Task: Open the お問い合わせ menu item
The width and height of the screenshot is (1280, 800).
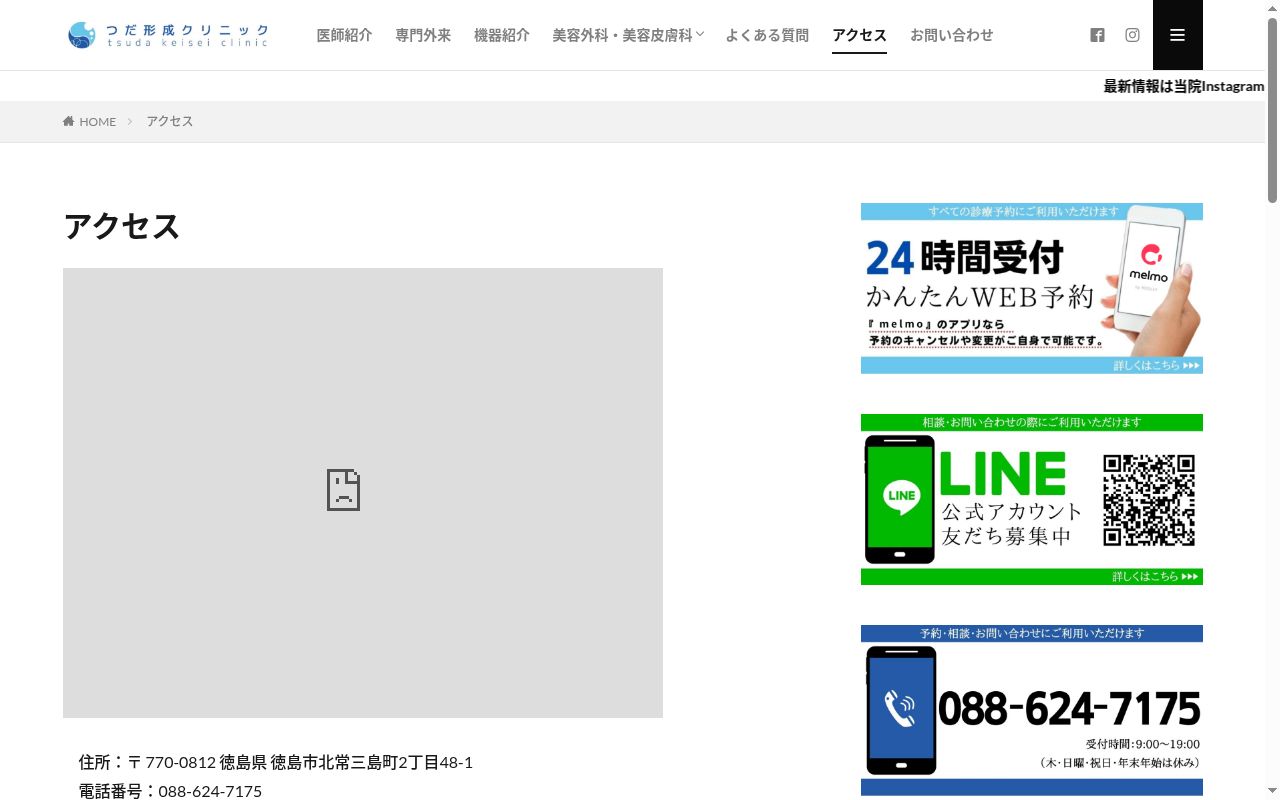Action: [952, 35]
